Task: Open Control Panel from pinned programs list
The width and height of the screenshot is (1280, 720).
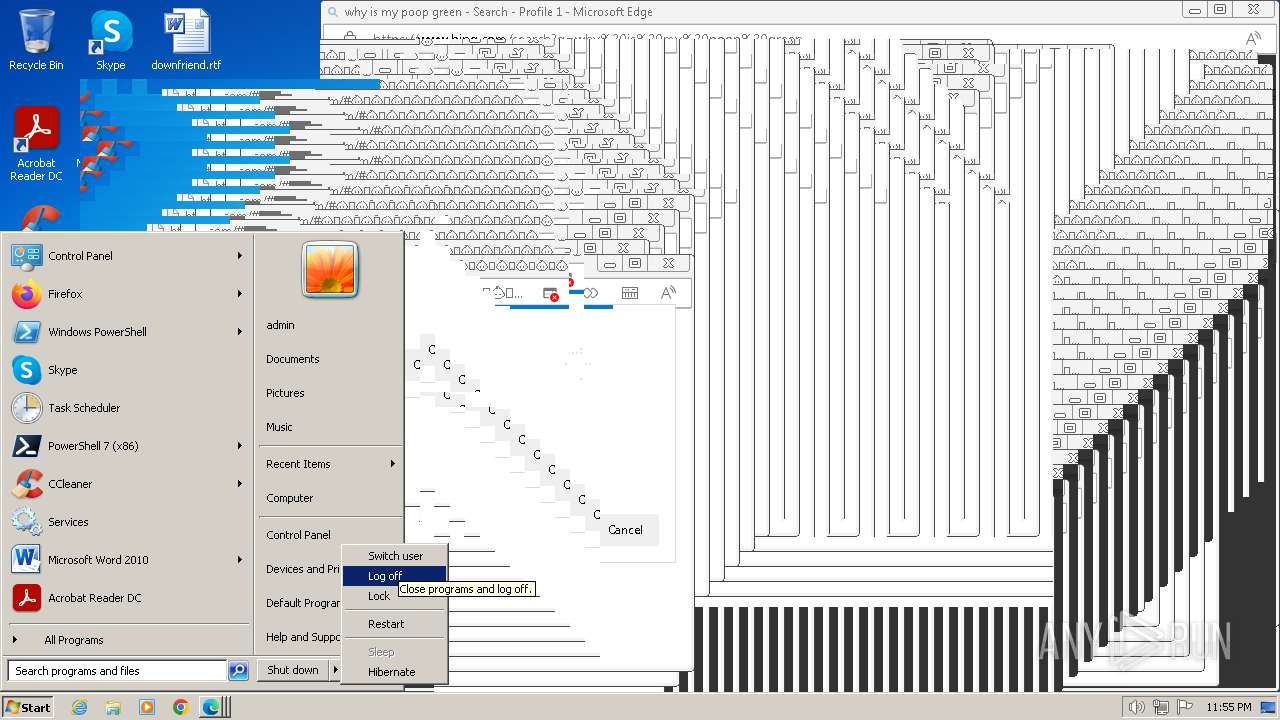Action: point(126,256)
